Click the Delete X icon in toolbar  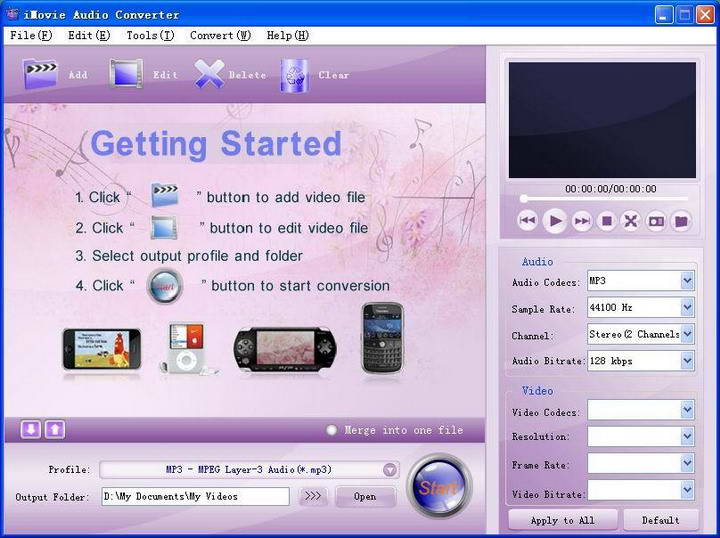pos(209,73)
